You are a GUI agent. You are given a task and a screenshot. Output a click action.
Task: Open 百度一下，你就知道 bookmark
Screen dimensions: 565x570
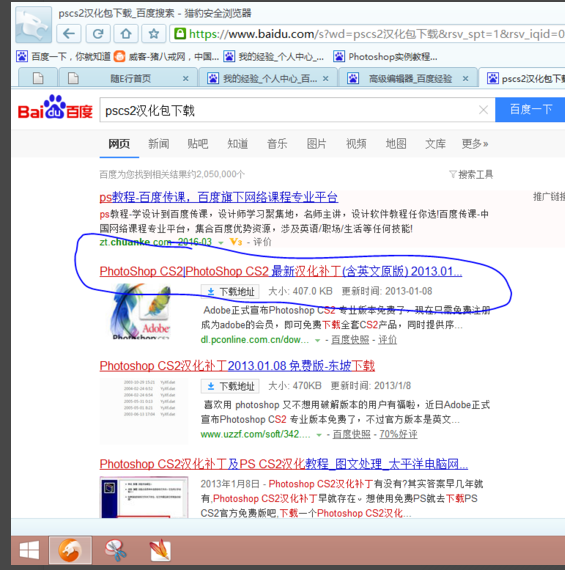pos(63,57)
